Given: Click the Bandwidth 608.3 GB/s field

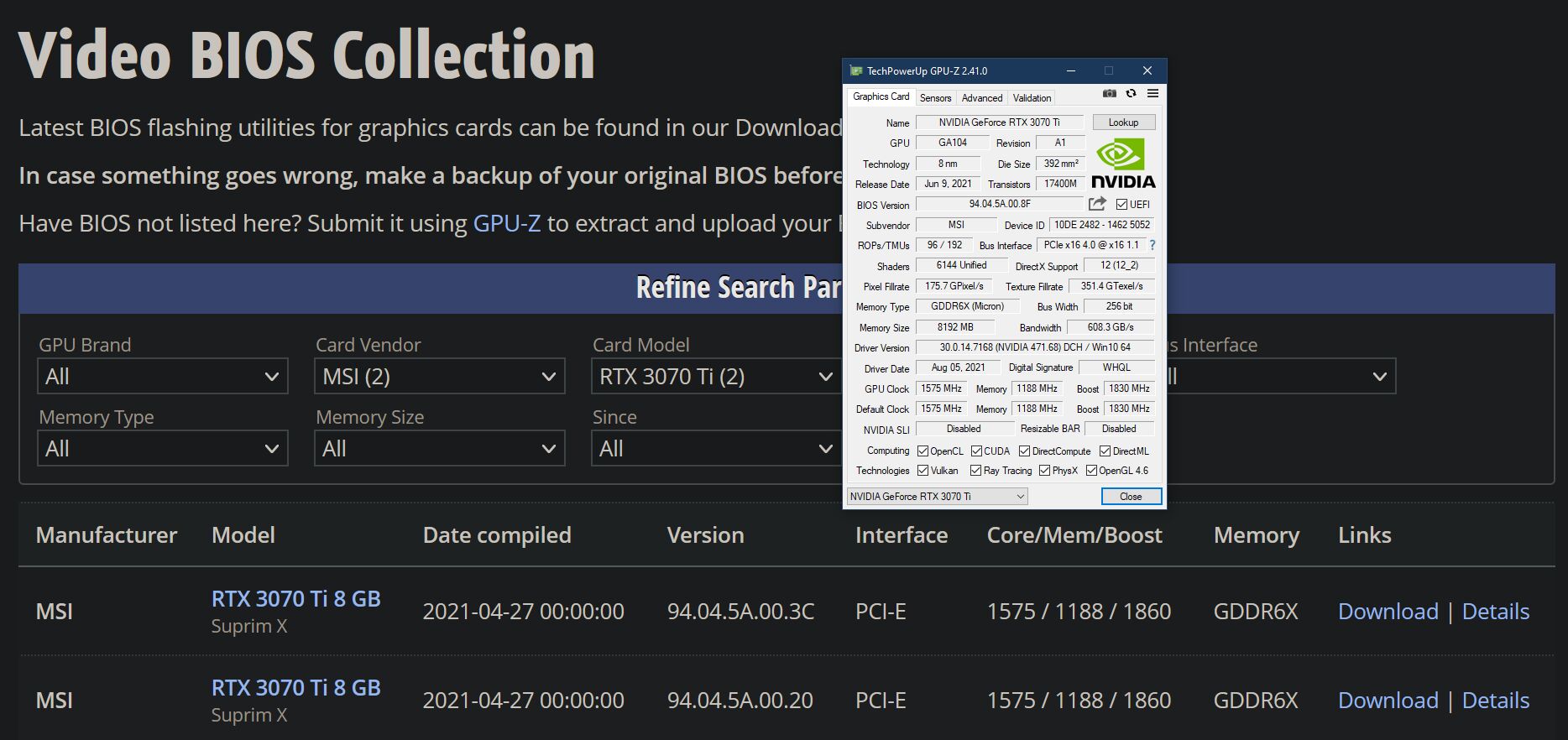Looking at the screenshot, I should (x=1110, y=327).
